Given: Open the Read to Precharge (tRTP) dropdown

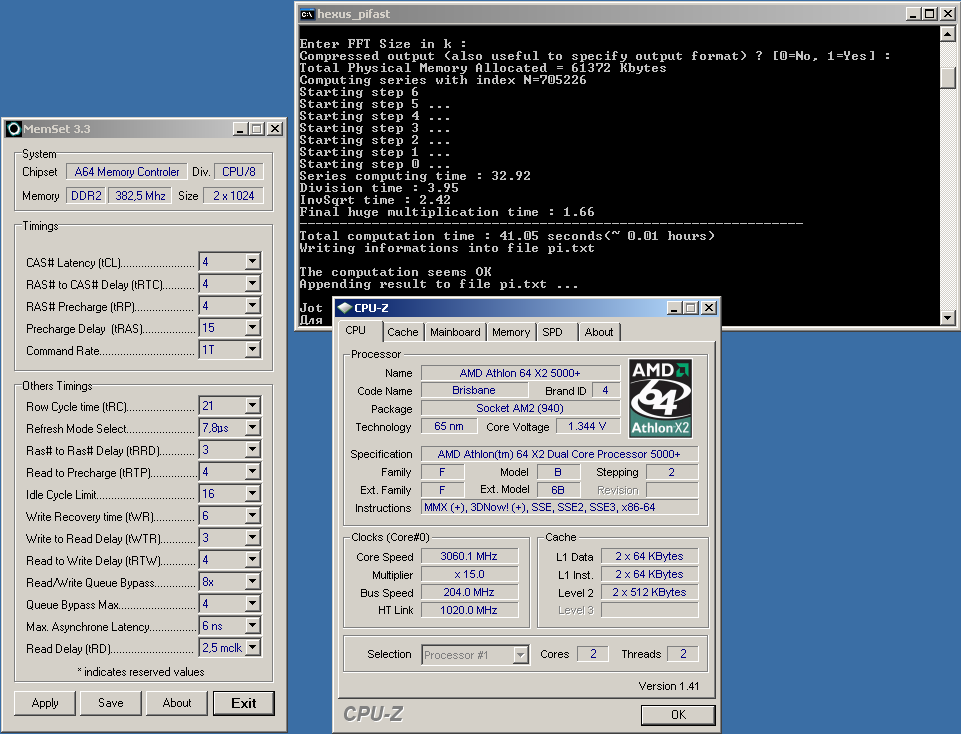Looking at the screenshot, I should pyautogui.click(x=252, y=472).
